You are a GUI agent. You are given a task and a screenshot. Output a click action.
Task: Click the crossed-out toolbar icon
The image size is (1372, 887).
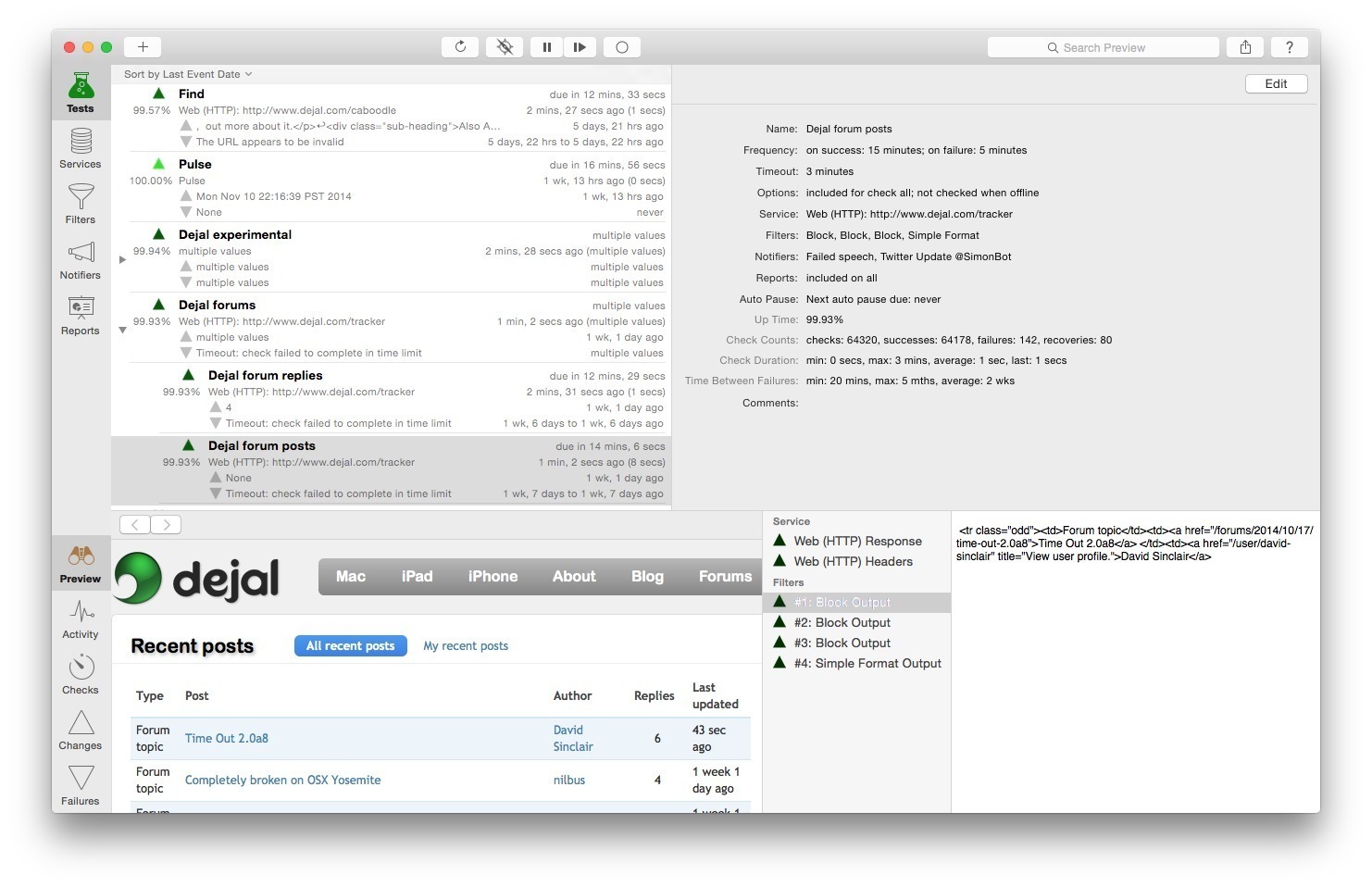[x=505, y=47]
